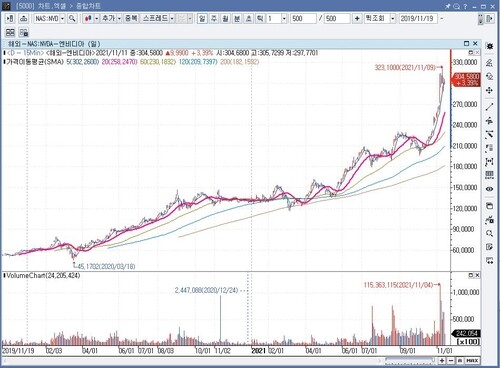This screenshot has width=500, height=368.
Task: Open the interval value 1 dropdown
Action: tap(284, 18)
